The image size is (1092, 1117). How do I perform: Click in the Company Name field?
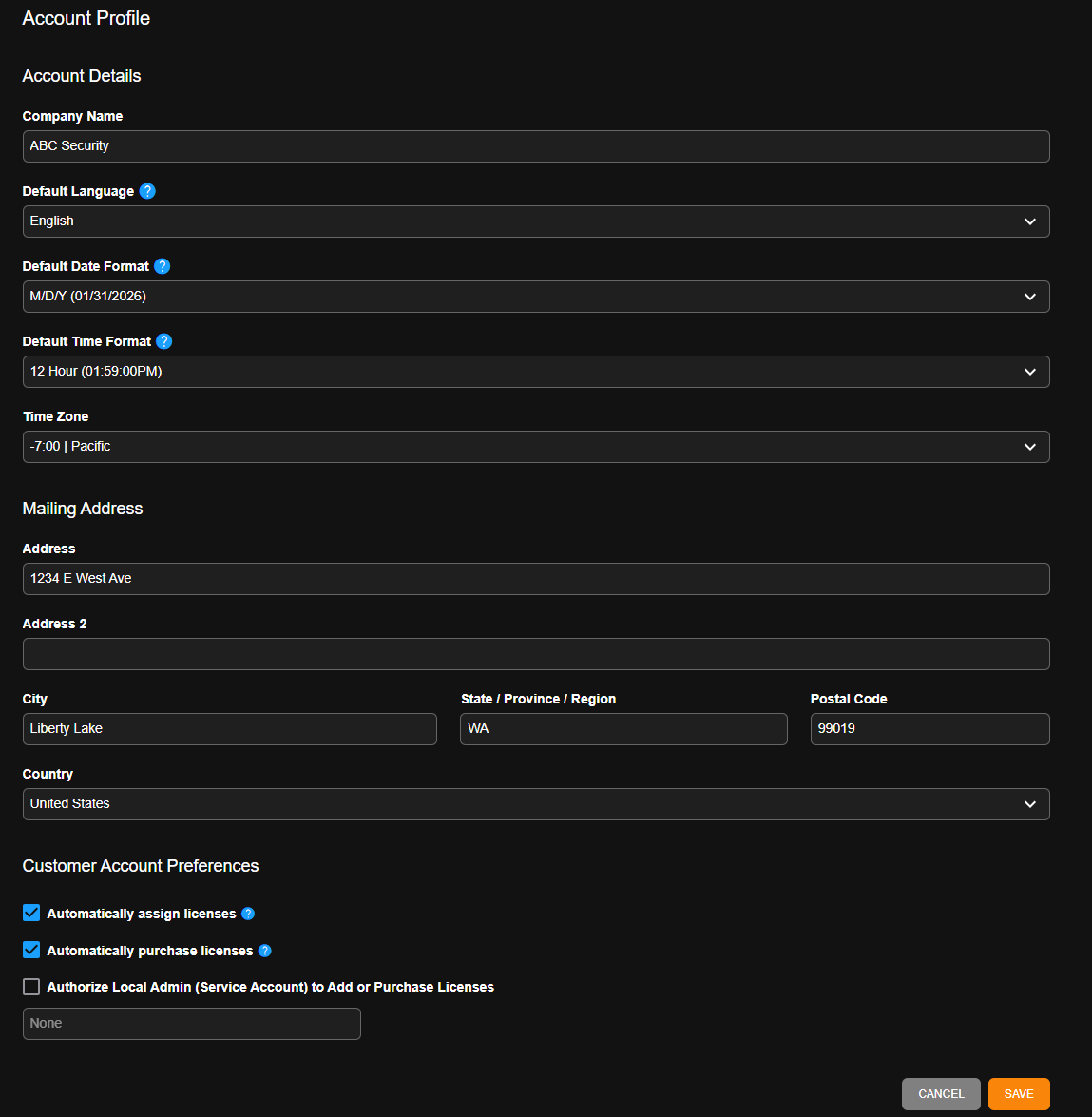tap(535, 145)
